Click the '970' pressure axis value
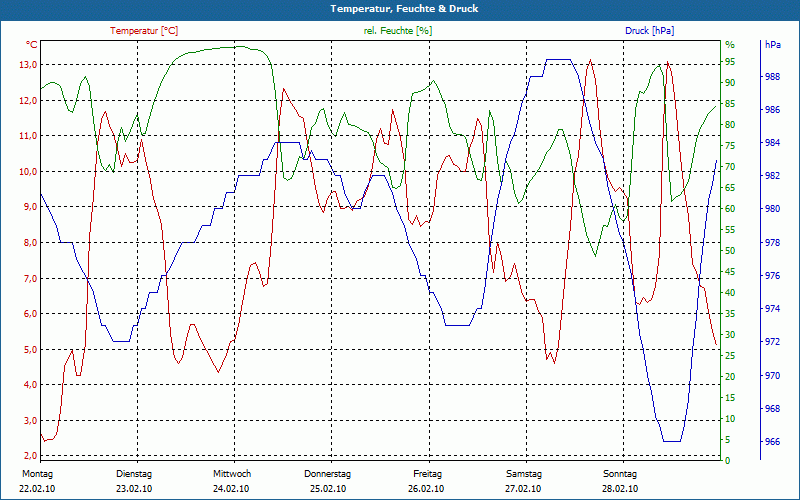The image size is (800, 500). (x=773, y=376)
